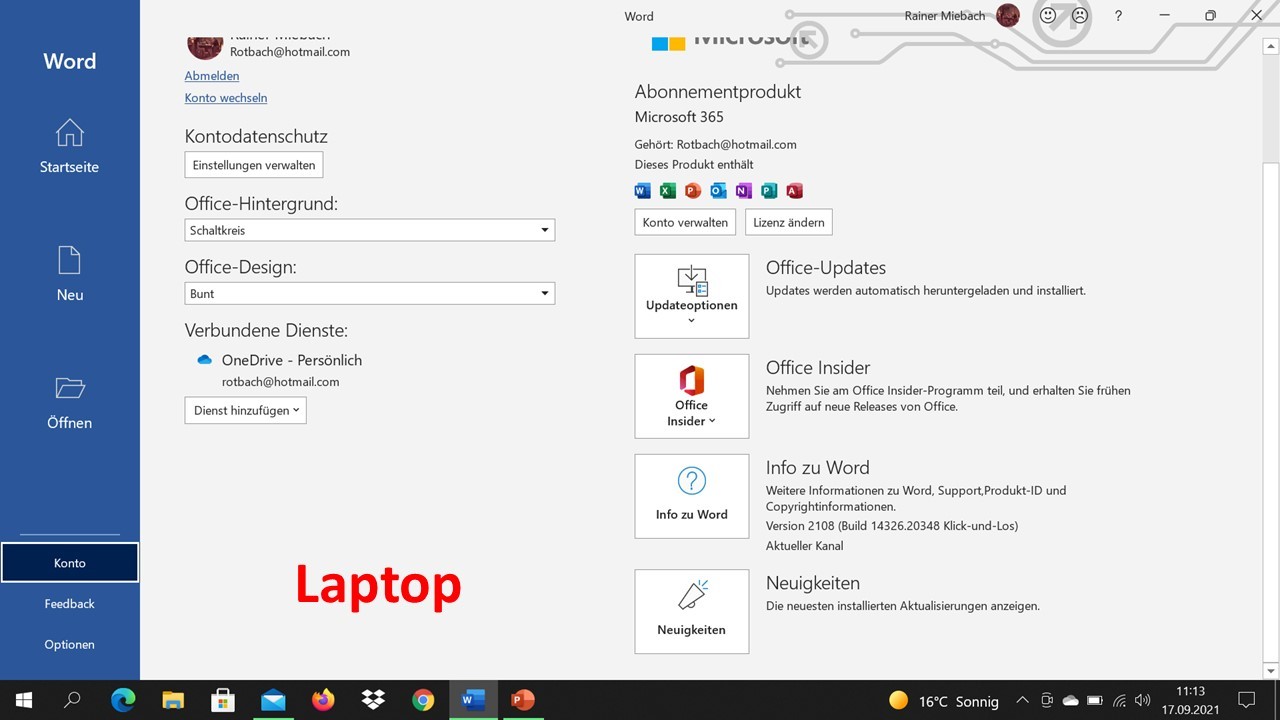Open Google Chrome from taskbar
This screenshot has height=720, width=1280.
423,700
